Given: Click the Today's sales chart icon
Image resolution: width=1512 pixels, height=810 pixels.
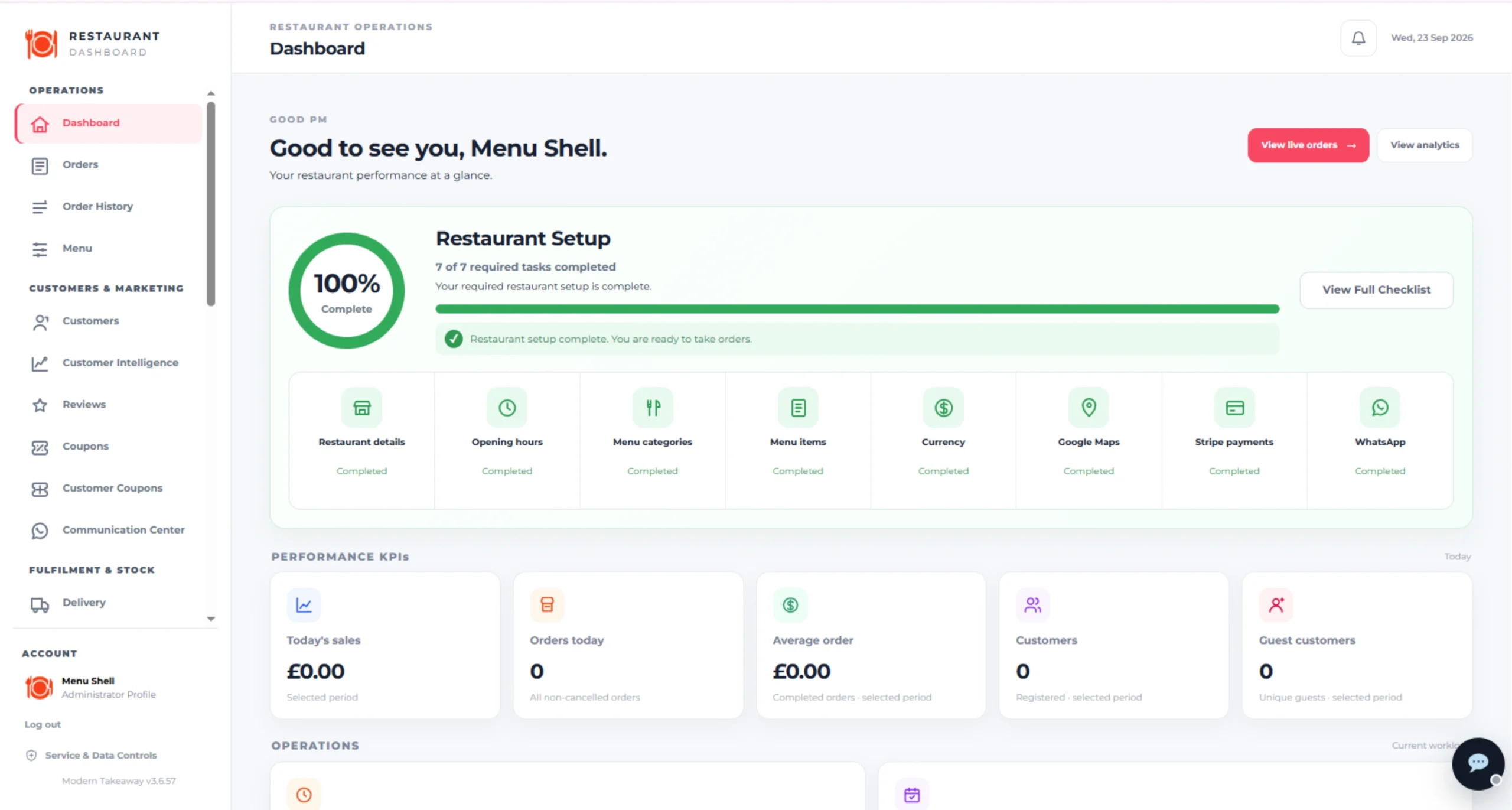Looking at the screenshot, I should point(304,604).
